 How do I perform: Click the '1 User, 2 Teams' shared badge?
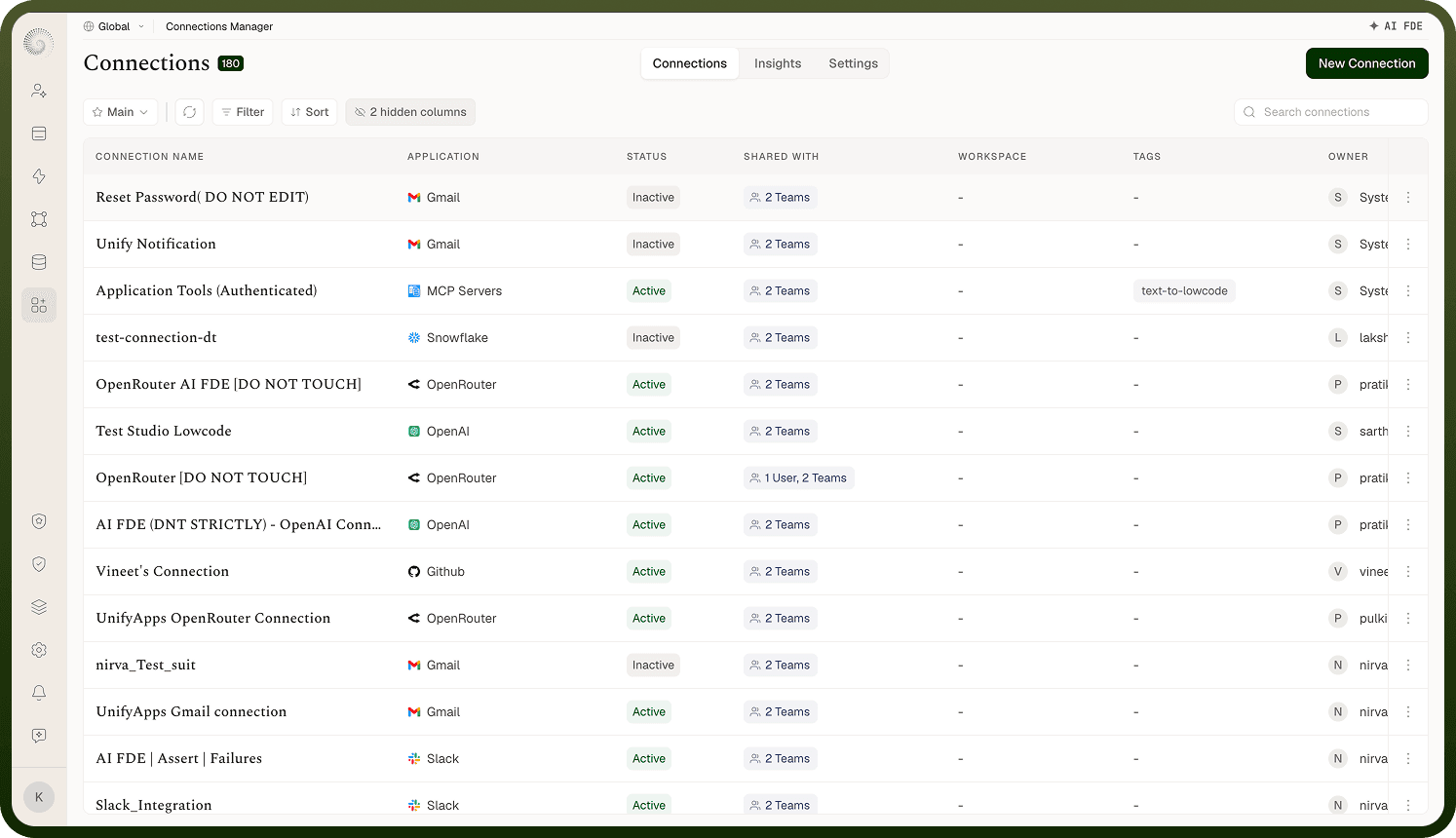click(799, 478)
